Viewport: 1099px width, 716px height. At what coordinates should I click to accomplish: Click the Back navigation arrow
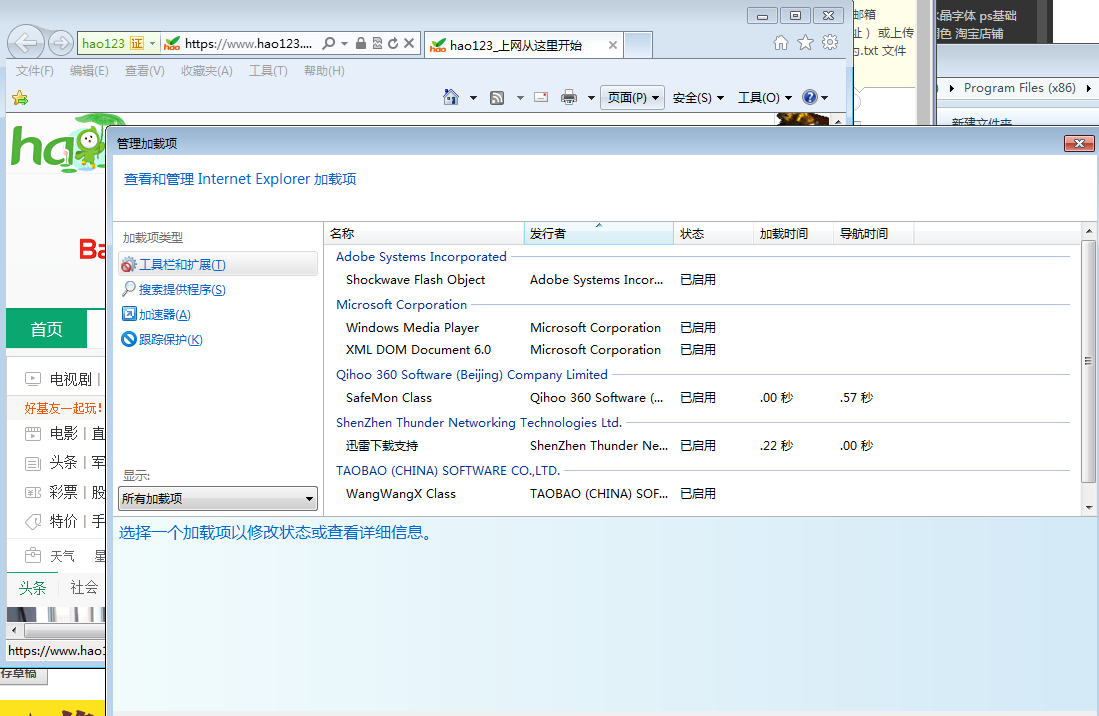(x=26, y=44)
